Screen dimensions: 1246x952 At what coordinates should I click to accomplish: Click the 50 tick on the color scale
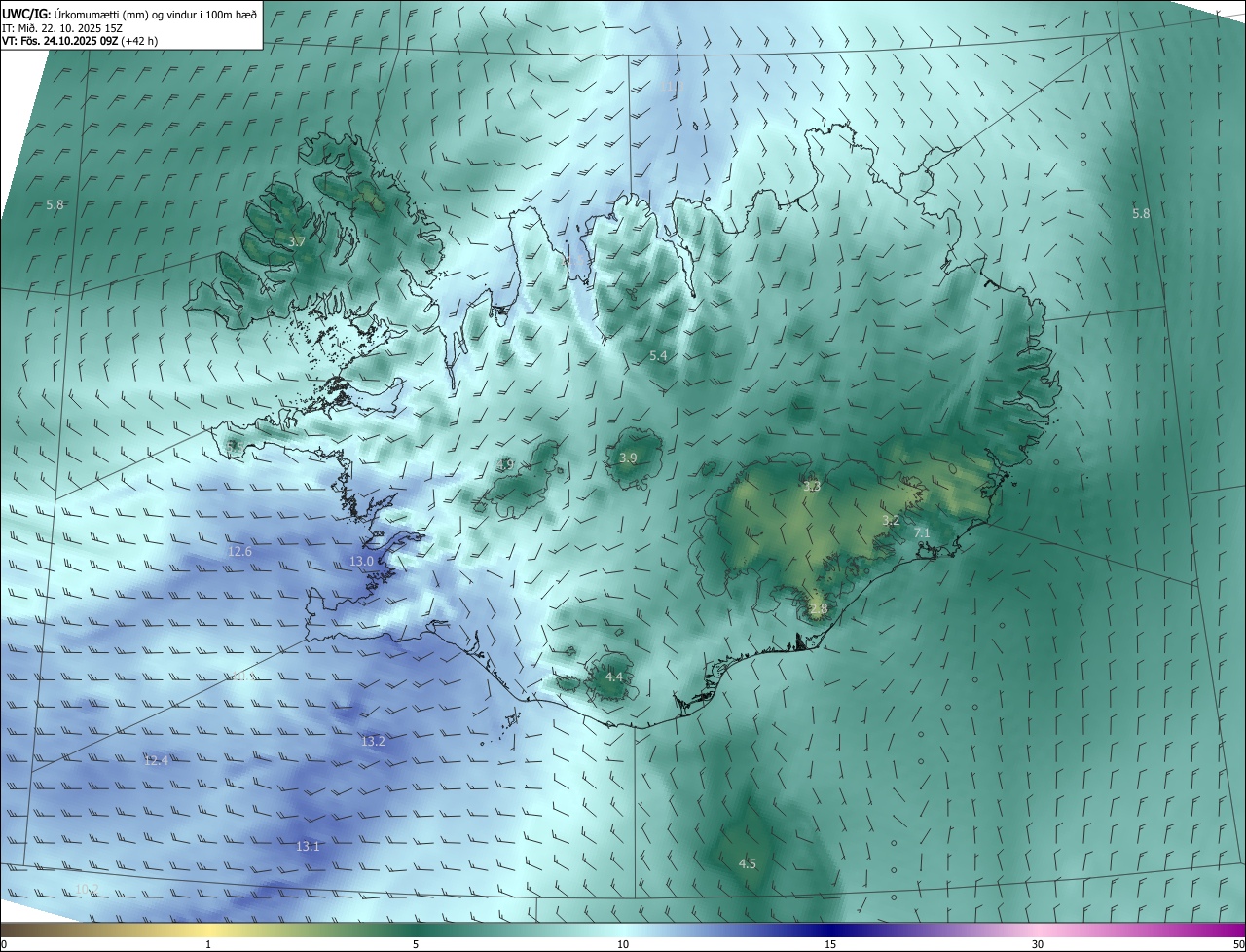pos(1238,945)
